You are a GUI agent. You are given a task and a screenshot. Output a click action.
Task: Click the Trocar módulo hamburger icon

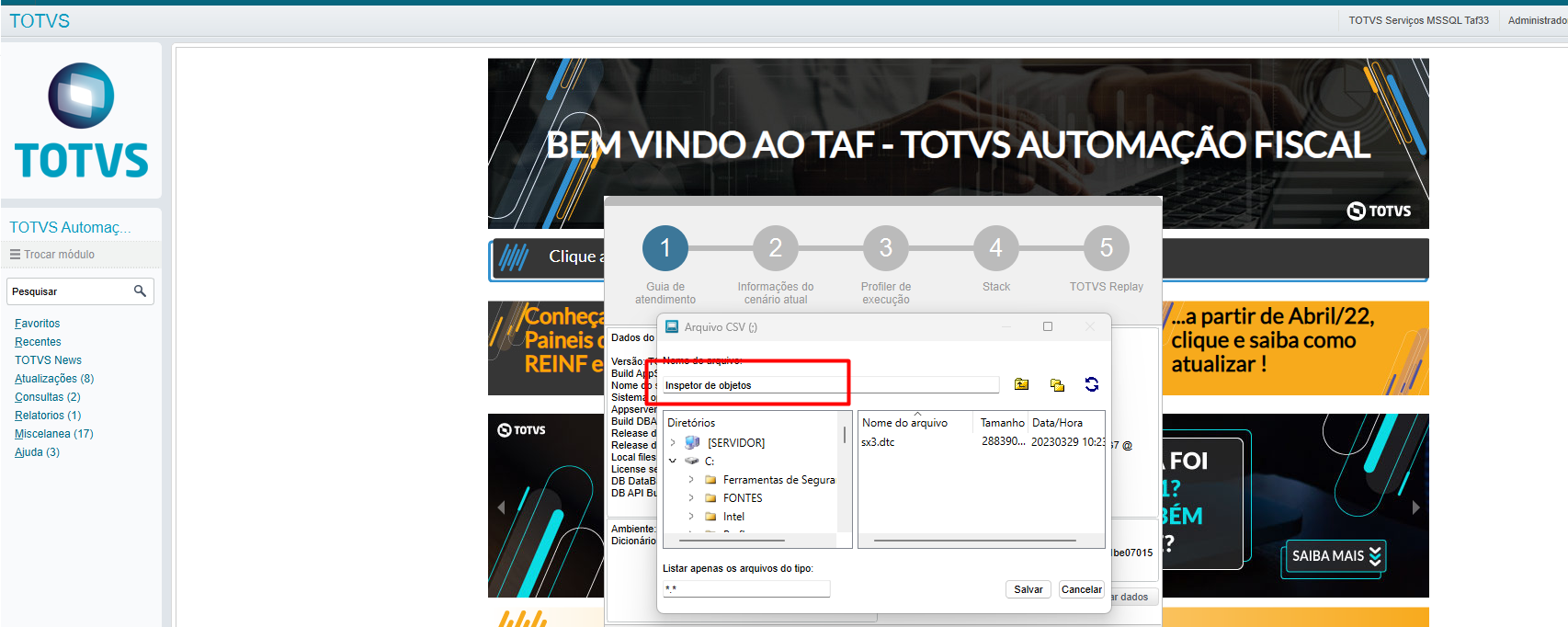click(15, 255)
